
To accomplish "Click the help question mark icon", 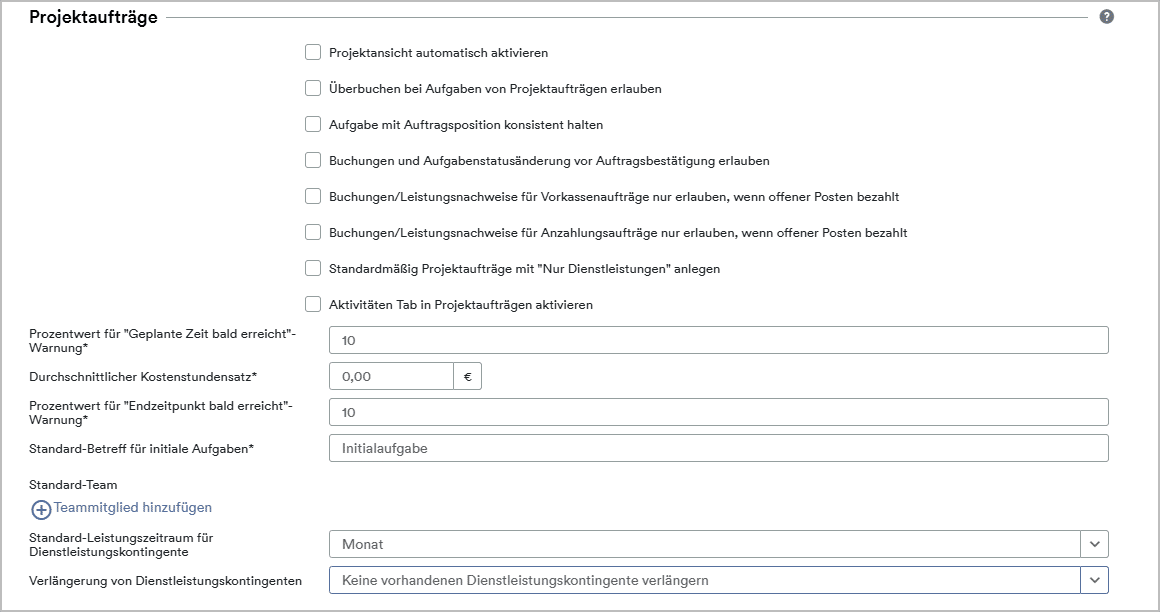I will [1106, 17].
